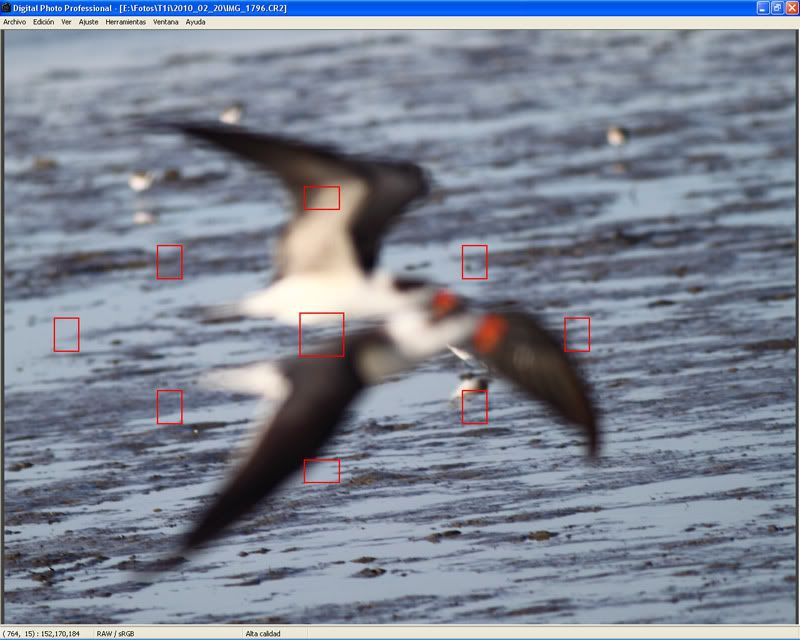Click the AF point below the red beak
The width and height of the screenshot is (800, 640).
coord(475,407)
